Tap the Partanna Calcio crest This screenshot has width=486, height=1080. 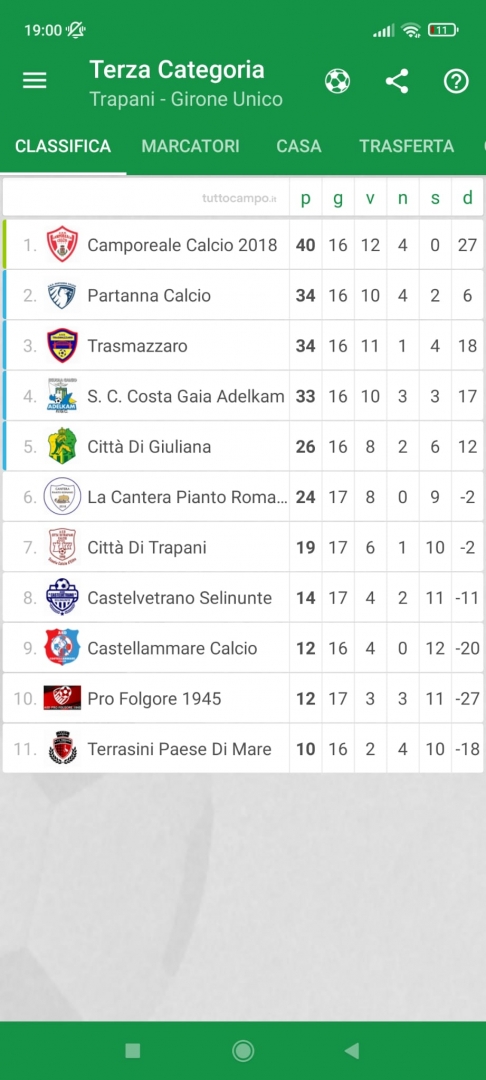pos(62,295)
